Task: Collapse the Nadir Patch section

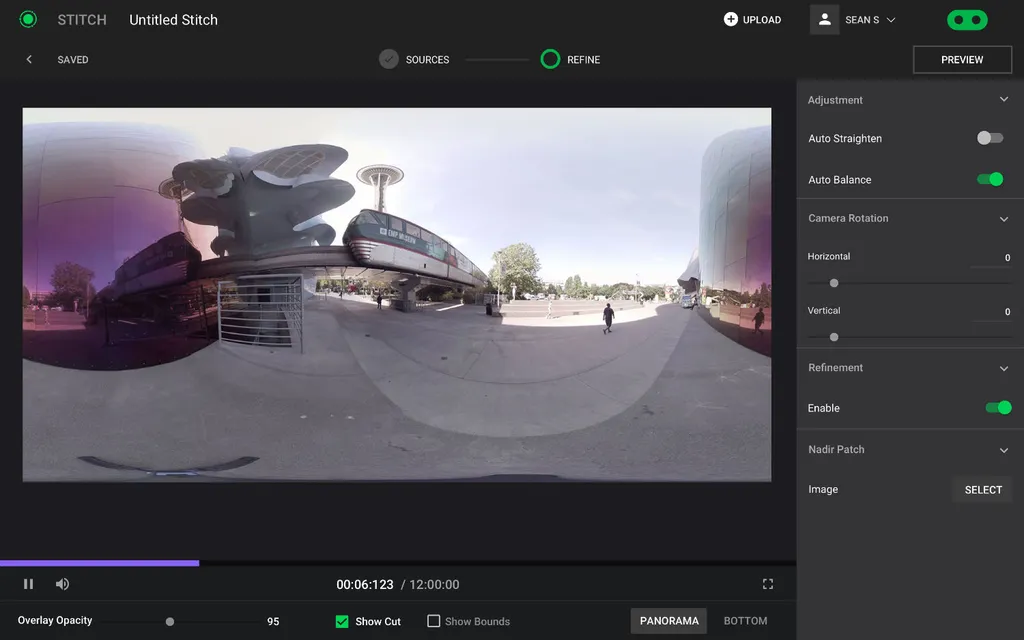Action: (x=1004, y=450)
